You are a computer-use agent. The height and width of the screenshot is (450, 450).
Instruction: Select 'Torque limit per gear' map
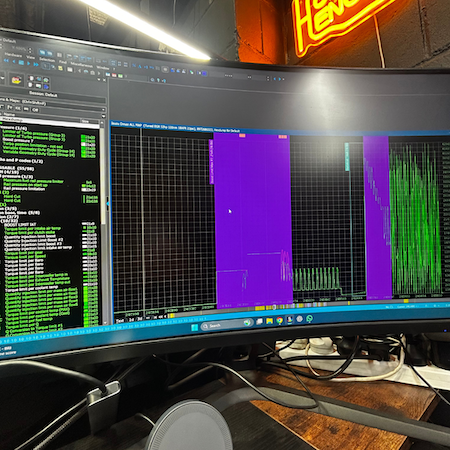coord(24,253)
